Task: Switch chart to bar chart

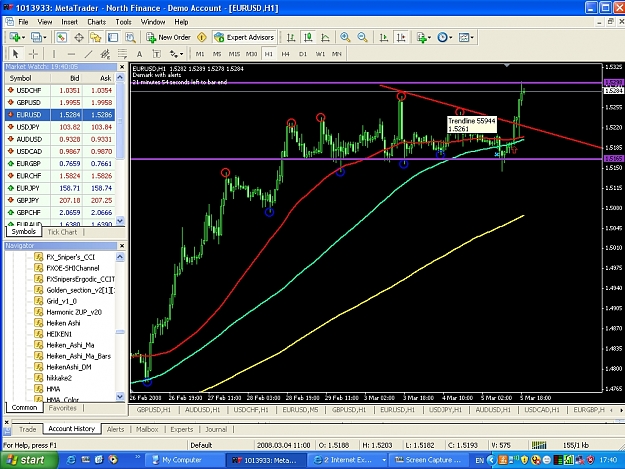Action: [291, 37]
